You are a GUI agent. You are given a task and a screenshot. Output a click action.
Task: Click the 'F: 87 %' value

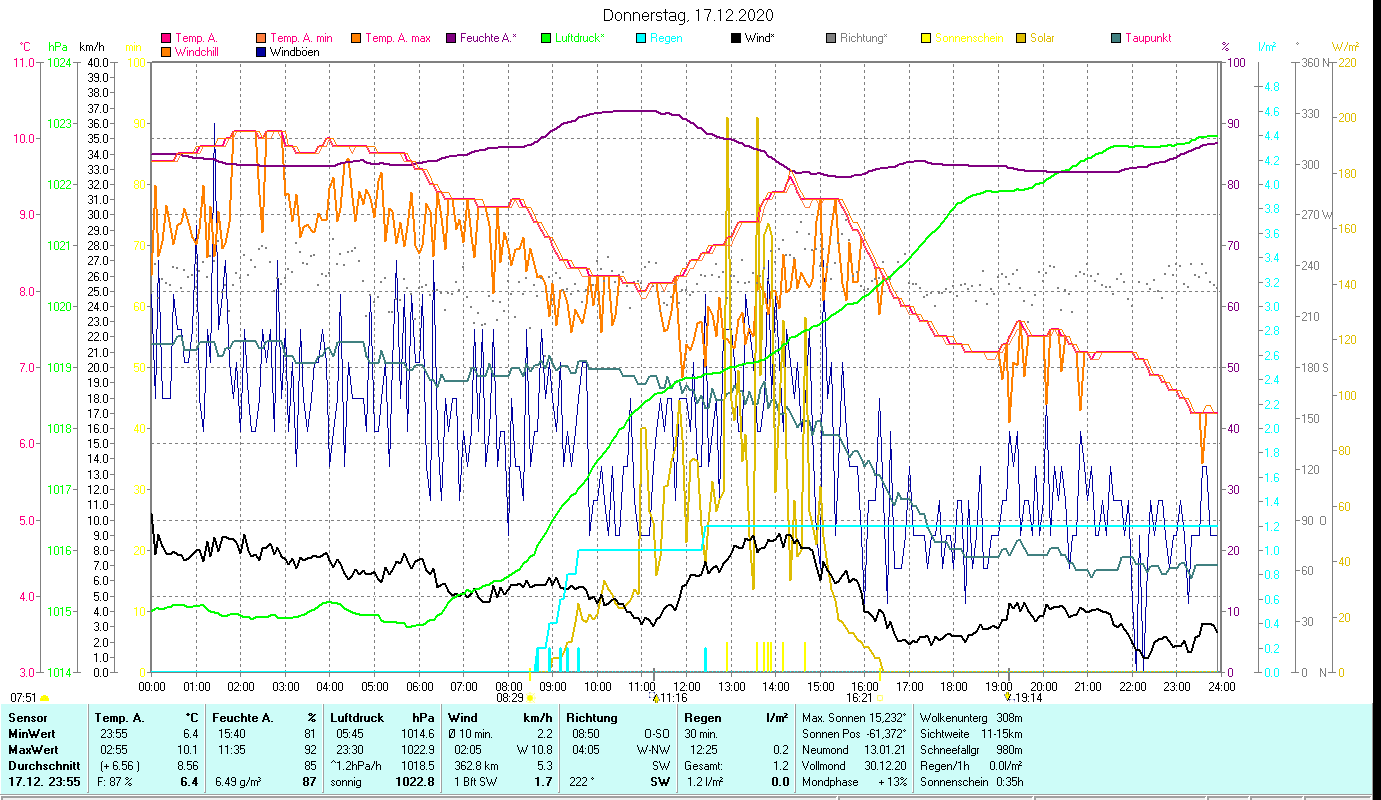click(115, 782)
